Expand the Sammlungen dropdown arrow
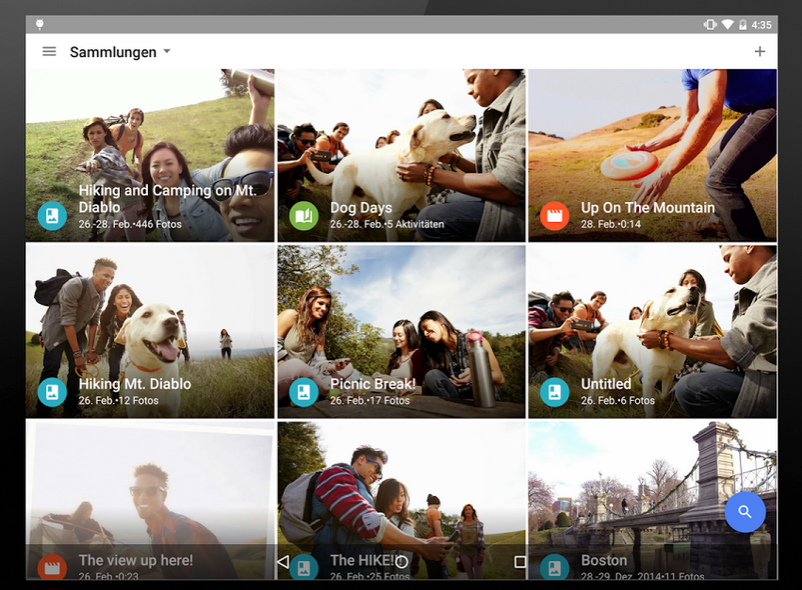Screen dimensions: 802x590 tap(167, 52)
